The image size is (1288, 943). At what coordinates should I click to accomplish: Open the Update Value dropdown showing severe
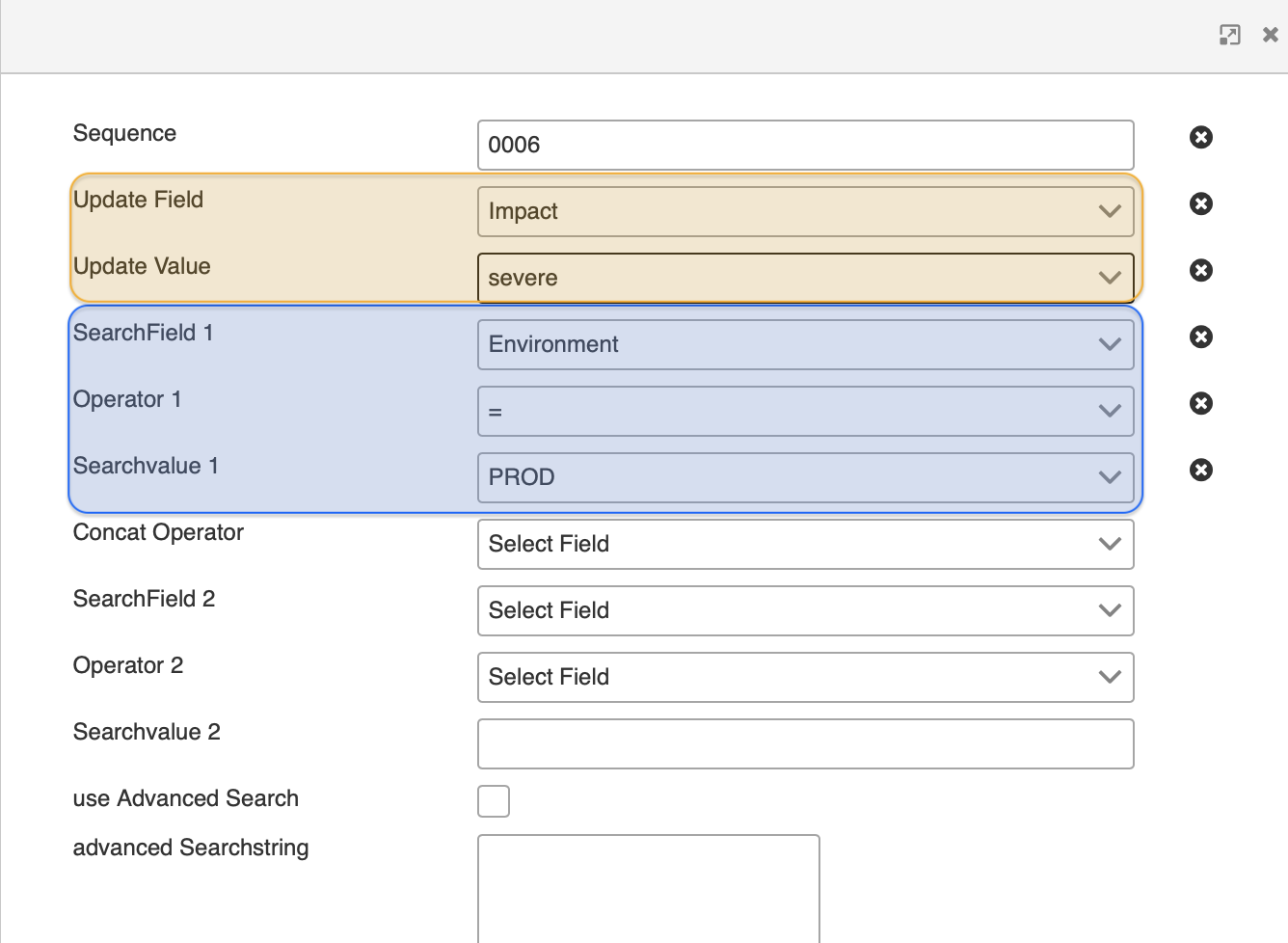pyautogui.click(x=805, y=278)
